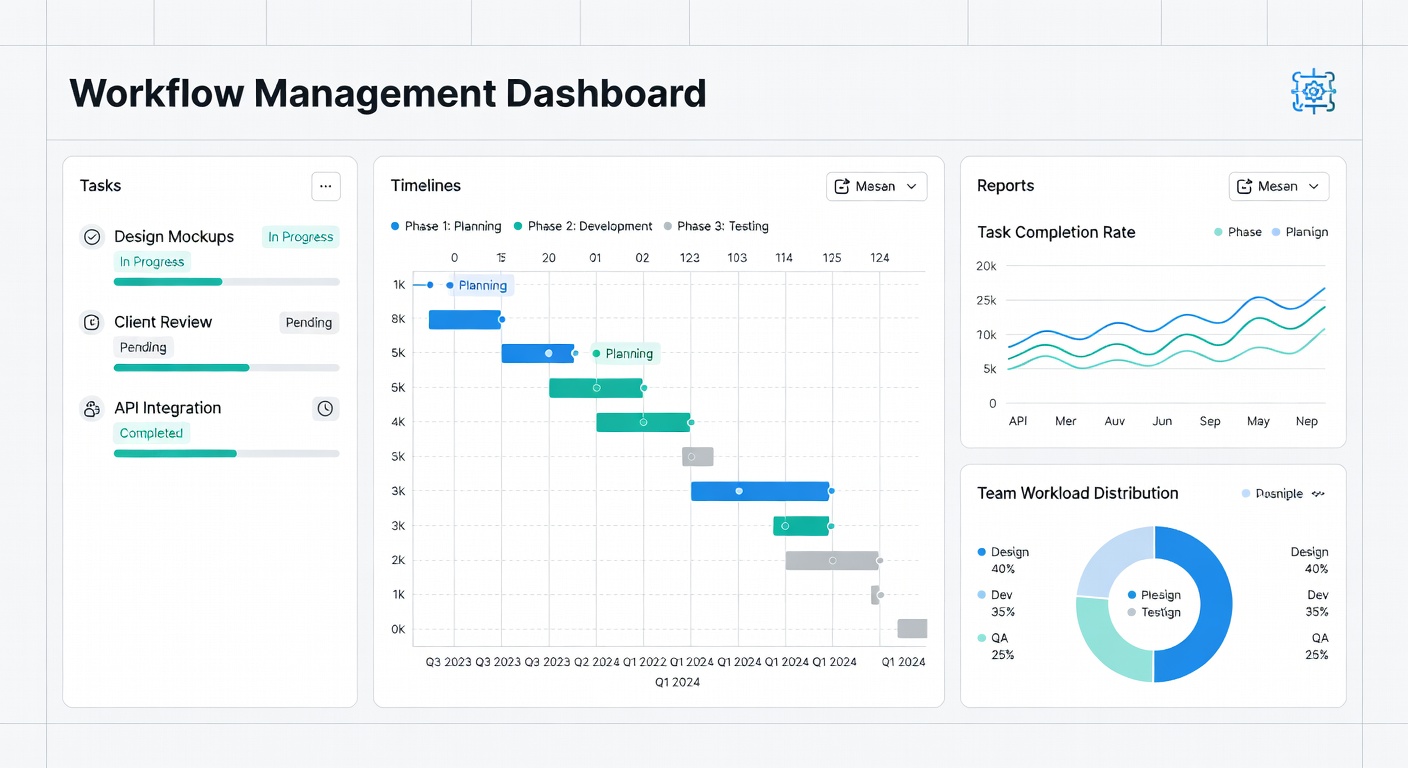Open the settings gear icon in header
The width and height of the screenshot is (1408, 768).
(x=1313, y=92)
